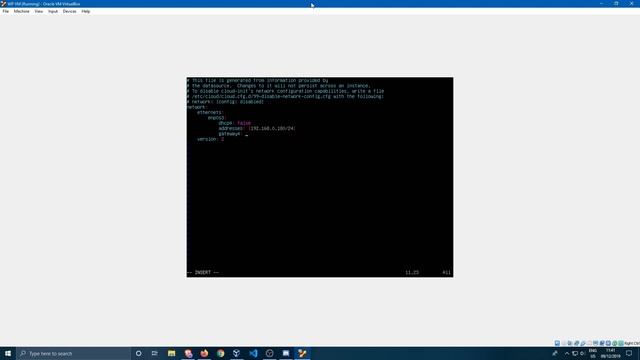The width and height of the screenshot is (640, 360).
Task: Focus the 'Type here to search' box
Action: pyautogui.click(x=73, y=353)
